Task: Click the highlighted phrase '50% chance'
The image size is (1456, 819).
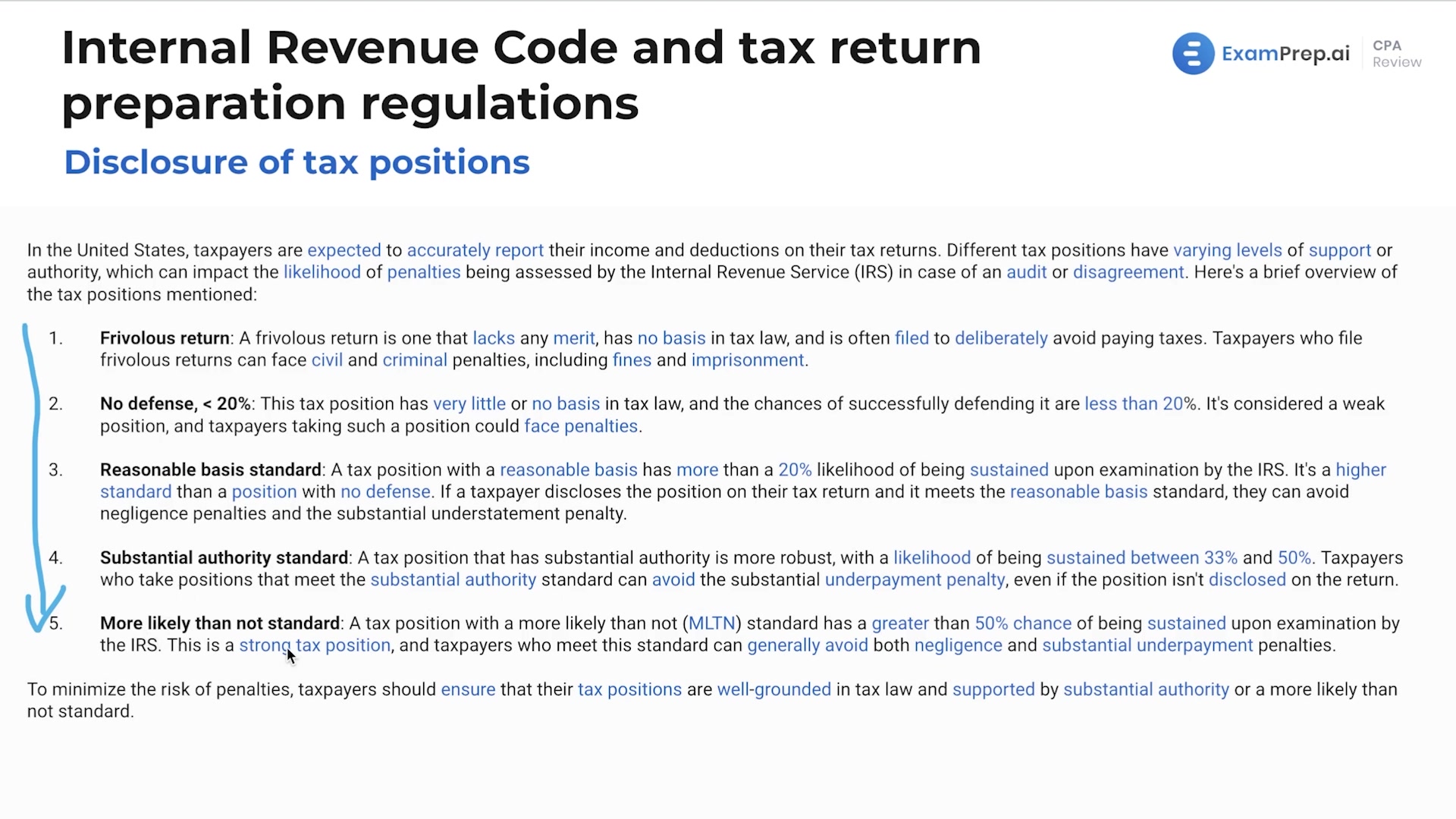Action: [x=1023, y=623]
